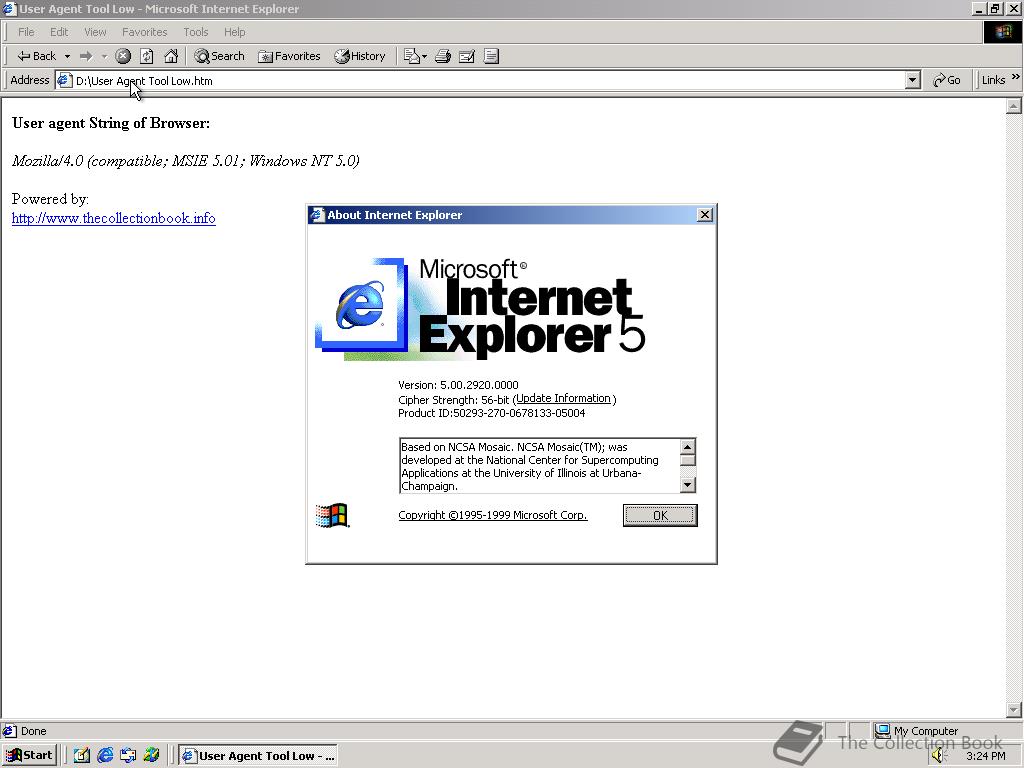Image resolution: width=1024 pixels, height=768 pixels.
Task: Launch Outlook Express from Quick Launch
Action: (x=127, y=755)
